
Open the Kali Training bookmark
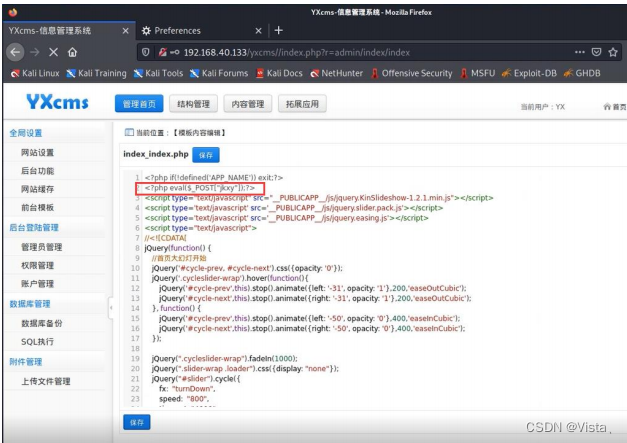point(96,73)
